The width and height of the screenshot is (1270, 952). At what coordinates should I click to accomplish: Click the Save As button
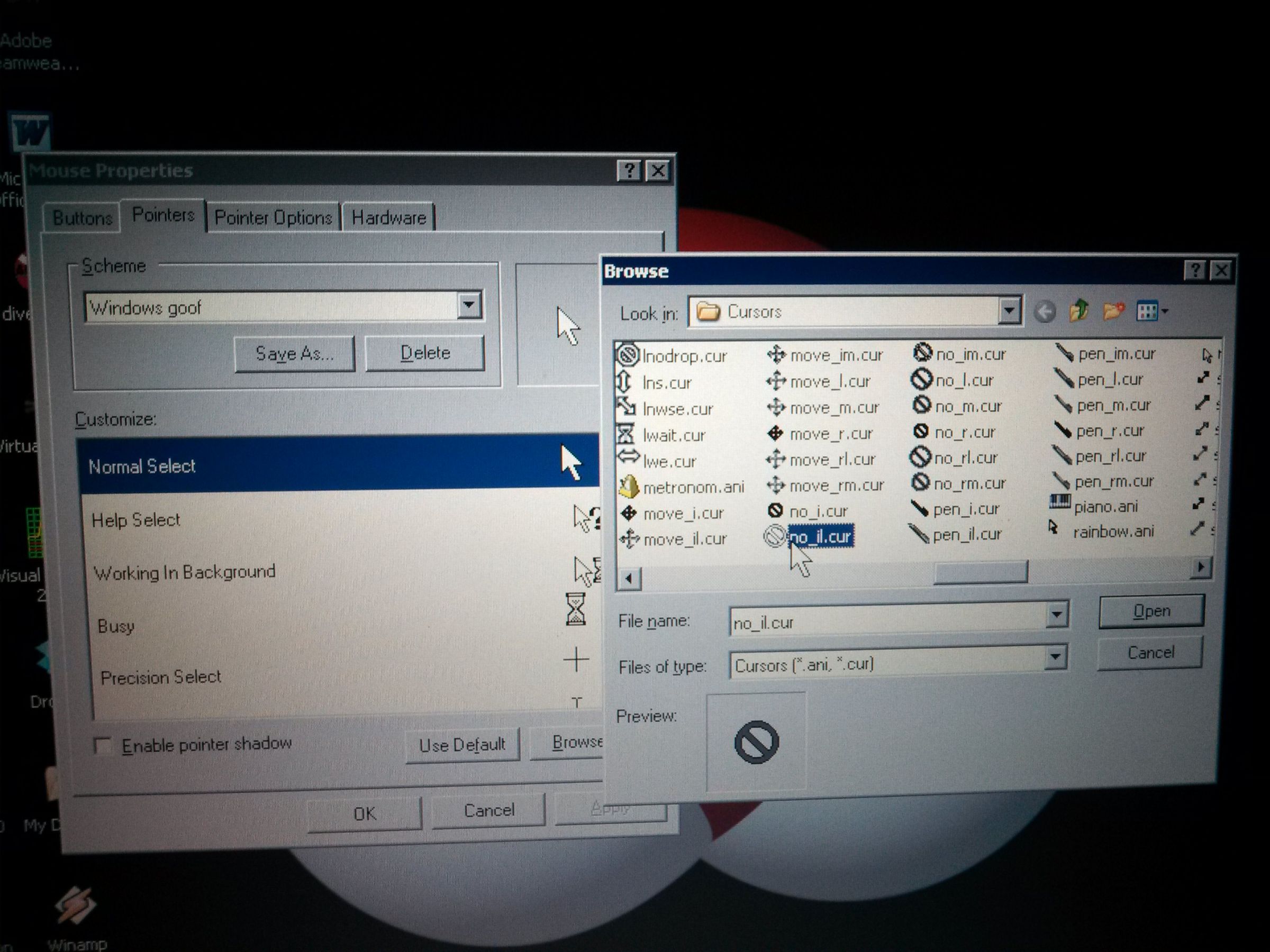point(295,353)
